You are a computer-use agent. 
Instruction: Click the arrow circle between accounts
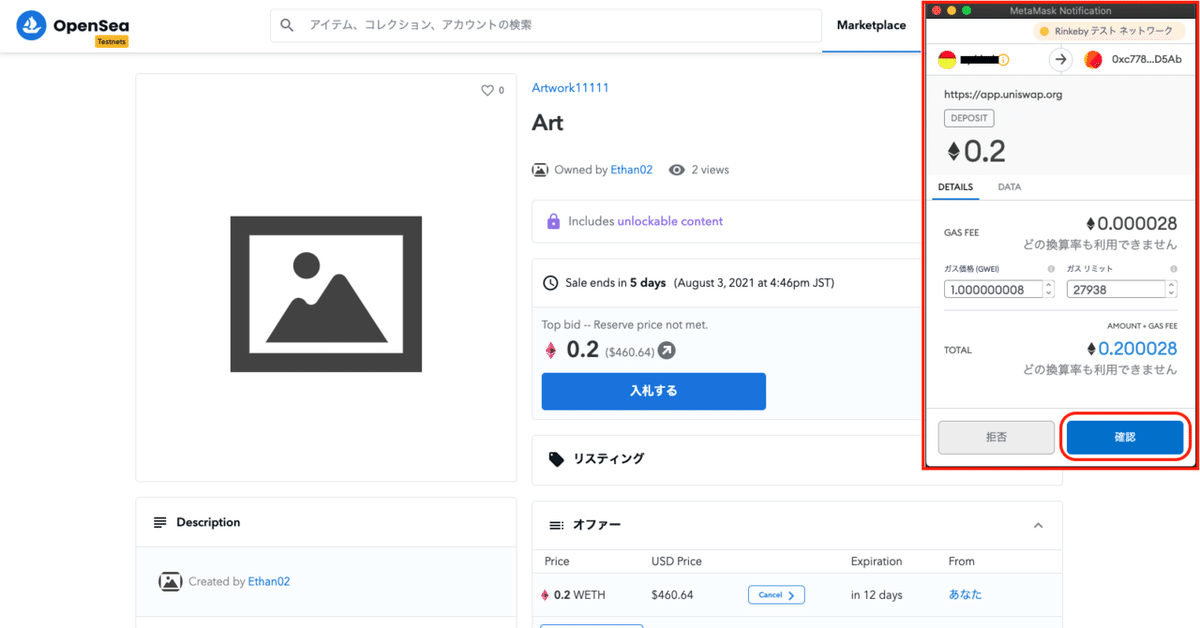[1060, 60]
